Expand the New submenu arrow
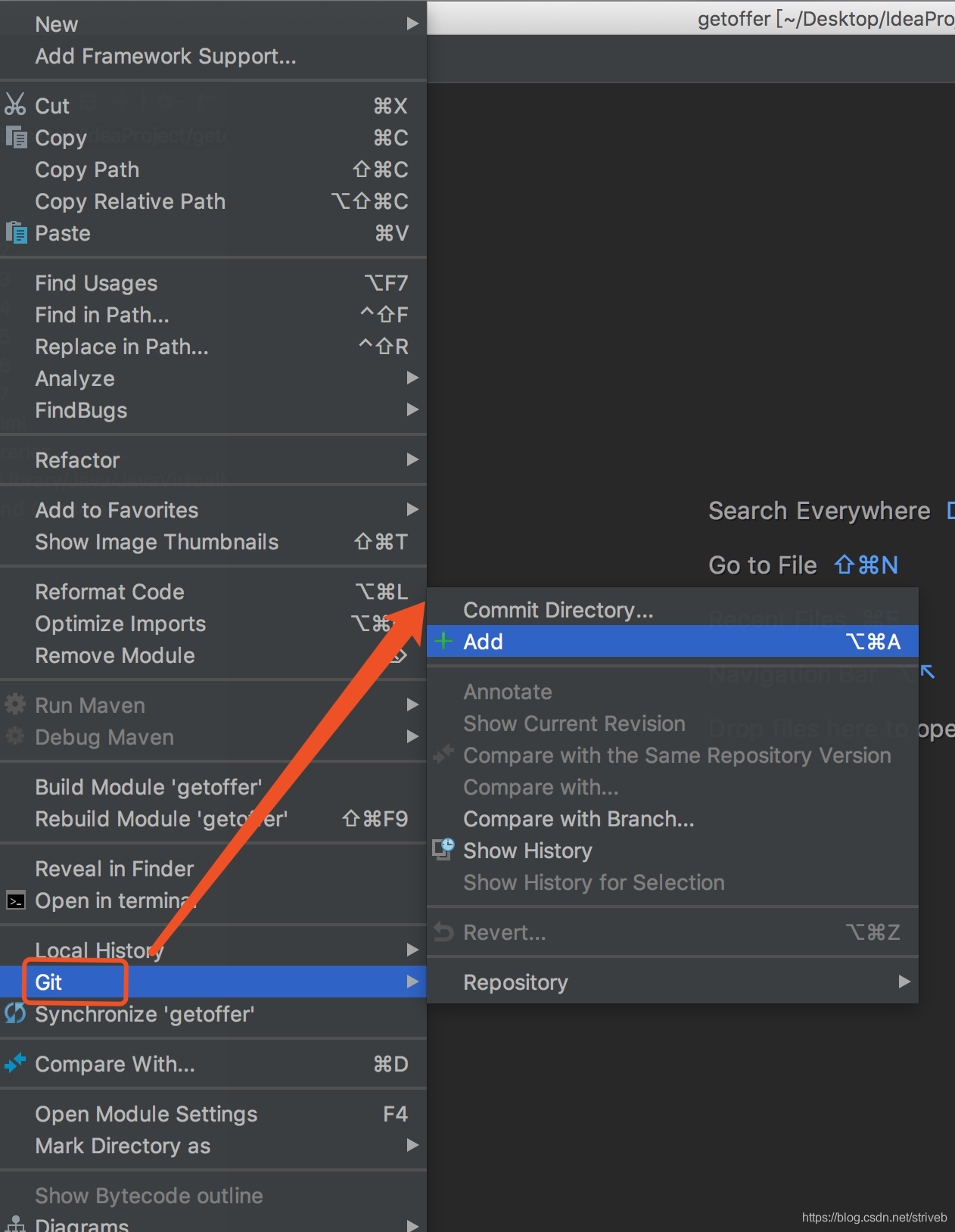Image resolution: width=955 pixels, height=1232 pixels. click(412, 23)
